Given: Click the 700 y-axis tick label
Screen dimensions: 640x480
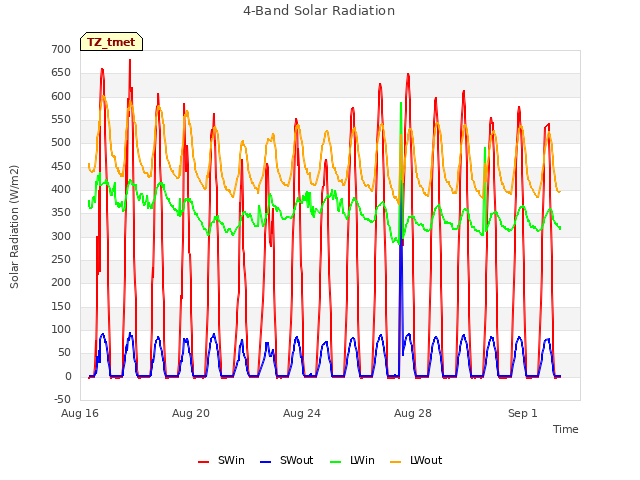Looking at the screenshot, I should pyautogui.click(x=61, y=50).
